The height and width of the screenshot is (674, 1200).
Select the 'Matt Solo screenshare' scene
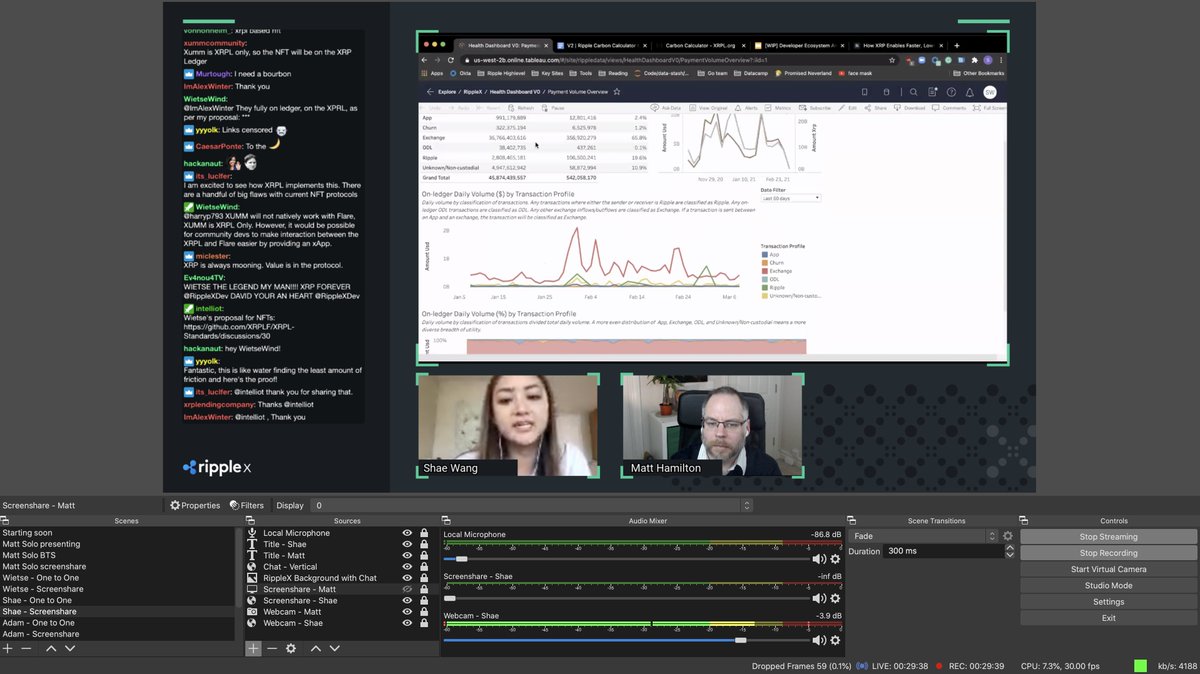tap(118, 567)
